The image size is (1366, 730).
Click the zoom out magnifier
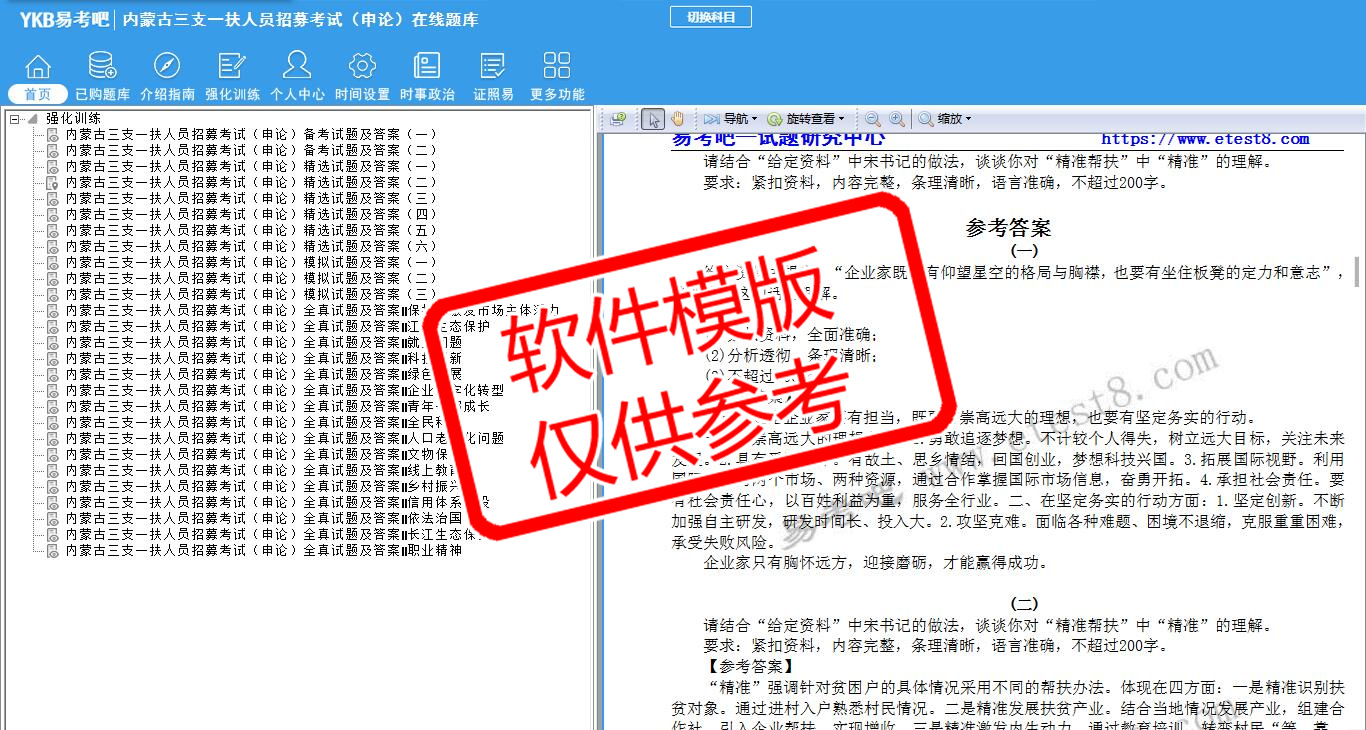pos(873,119)
